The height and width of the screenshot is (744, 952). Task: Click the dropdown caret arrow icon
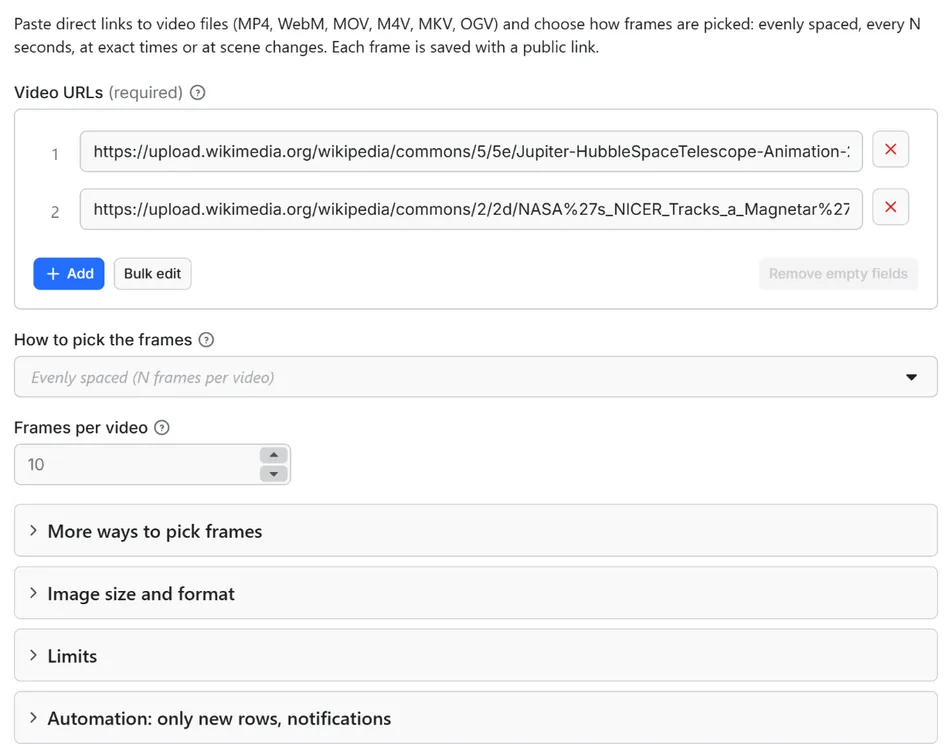coord(911,377)
